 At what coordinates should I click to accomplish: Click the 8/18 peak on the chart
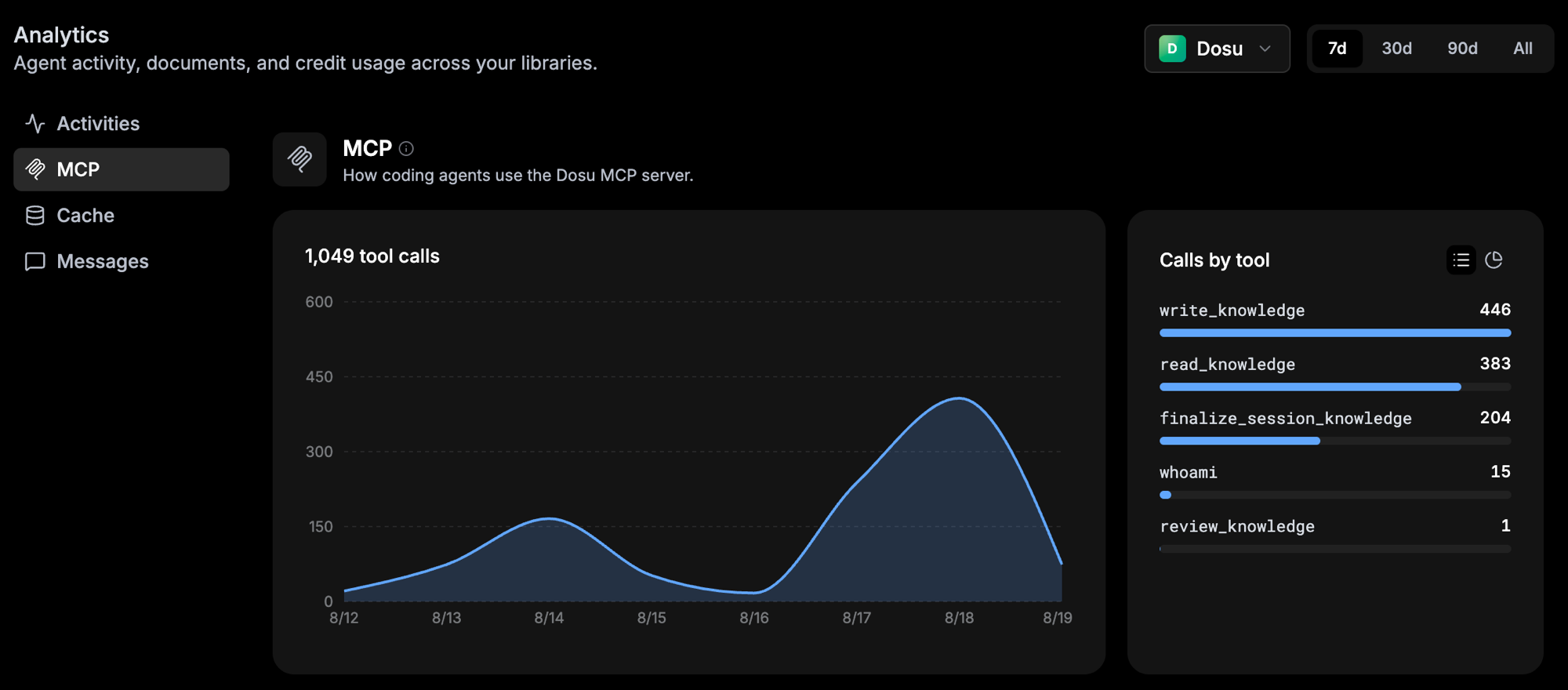(959, 399)
